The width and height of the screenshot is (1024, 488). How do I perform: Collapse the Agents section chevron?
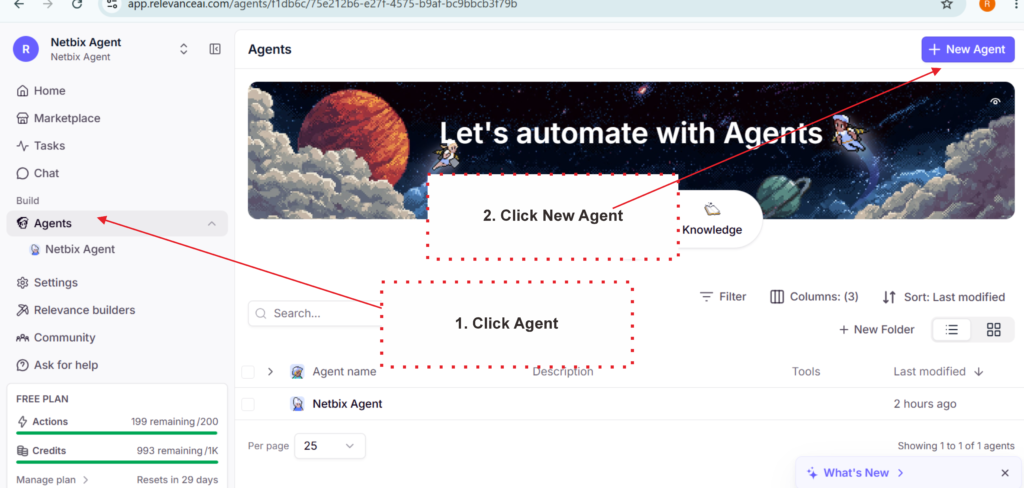(211, 223)
